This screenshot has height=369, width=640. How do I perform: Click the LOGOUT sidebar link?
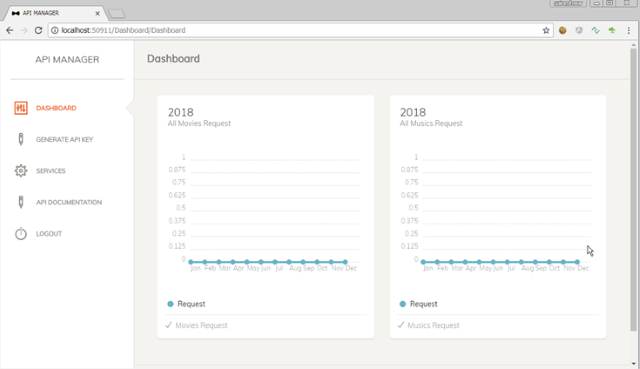tap(49, 233)
